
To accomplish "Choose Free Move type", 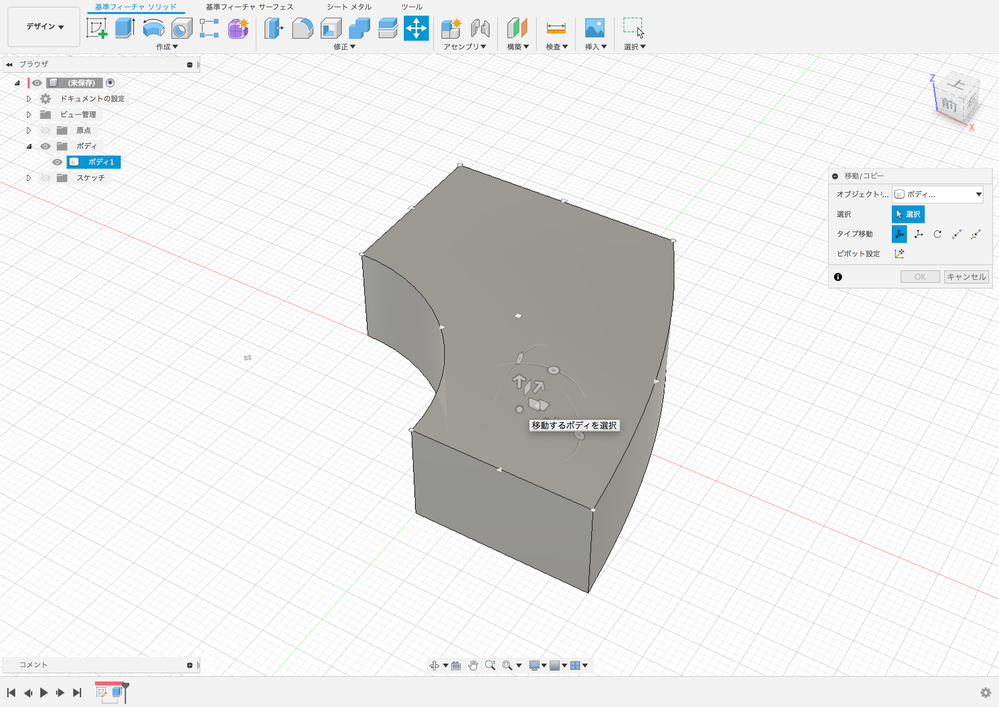I will point(899,234).
